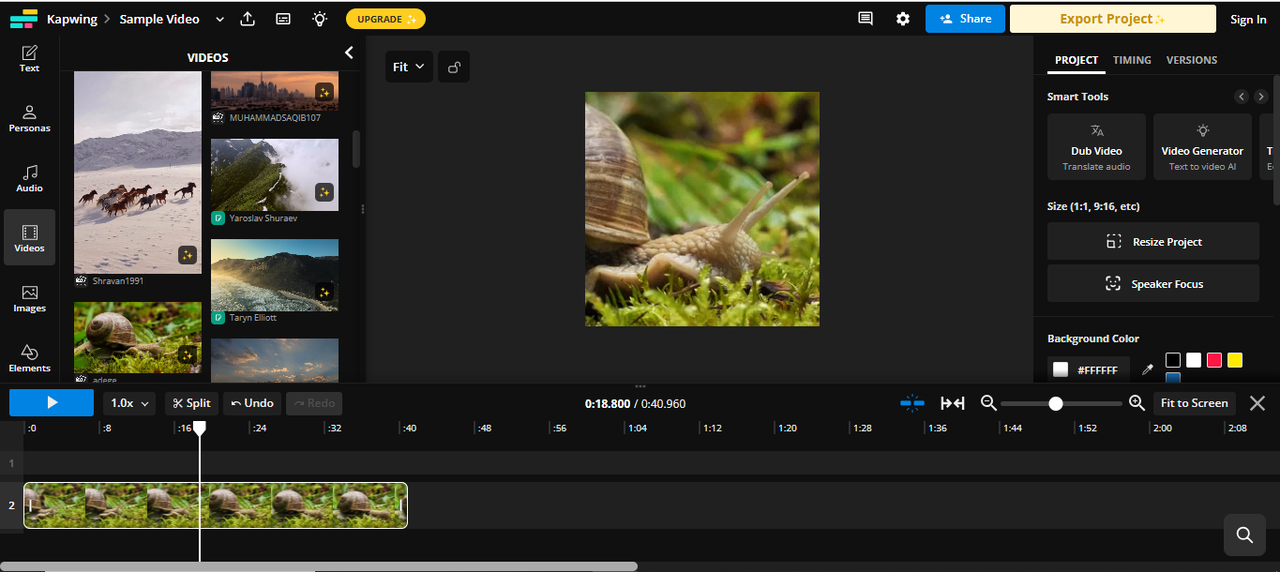The width and height of the screenshot is (1280, 572).
Task: Click the horizontal timeline scrollbar
Action: (318, 566)
